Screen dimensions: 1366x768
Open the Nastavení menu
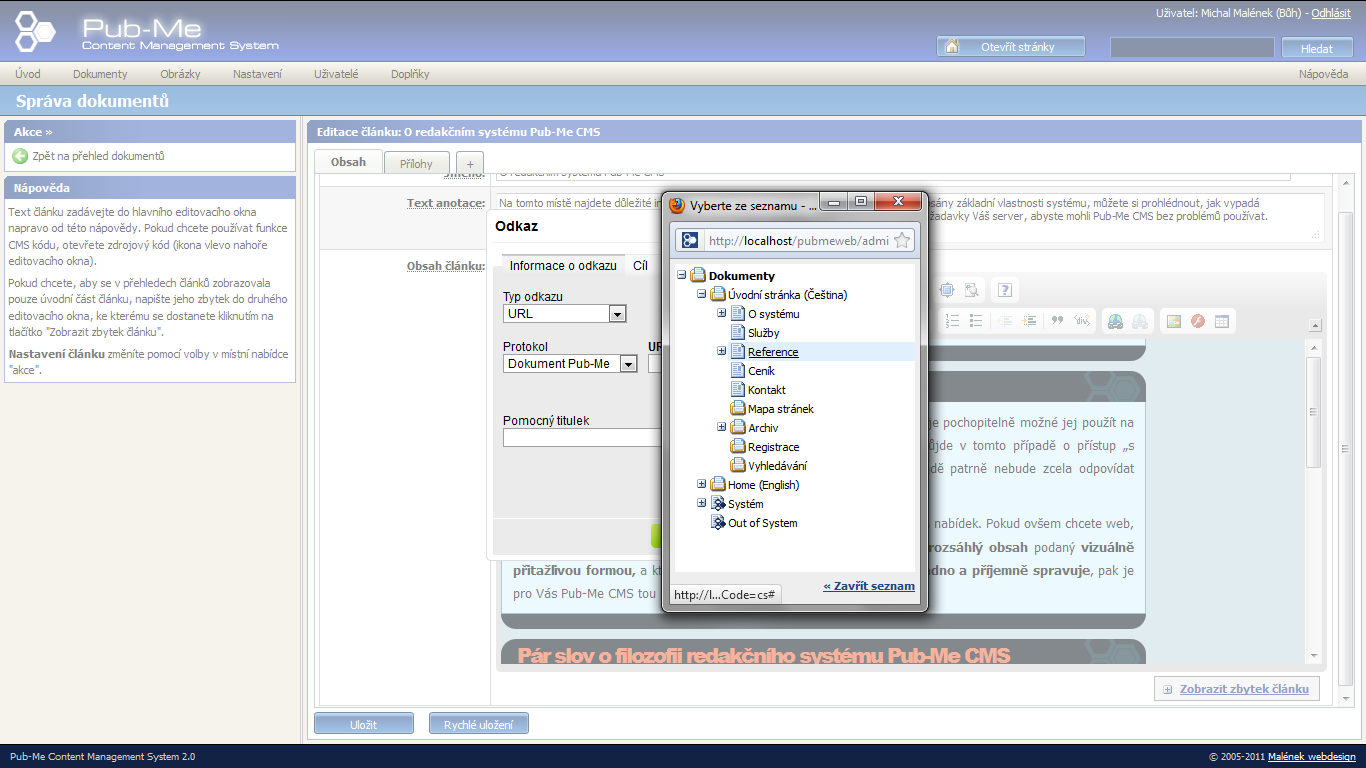pyautogui.click(x=257, y=74)
